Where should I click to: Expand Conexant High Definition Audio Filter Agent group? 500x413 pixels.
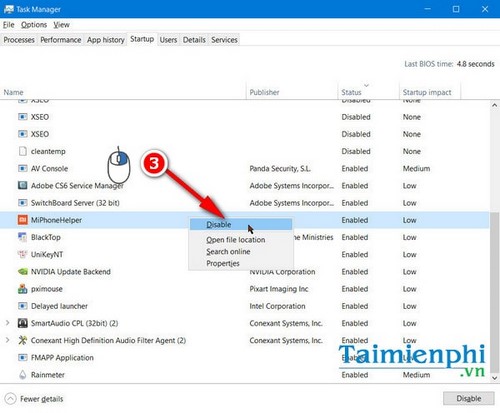point(7,340)
